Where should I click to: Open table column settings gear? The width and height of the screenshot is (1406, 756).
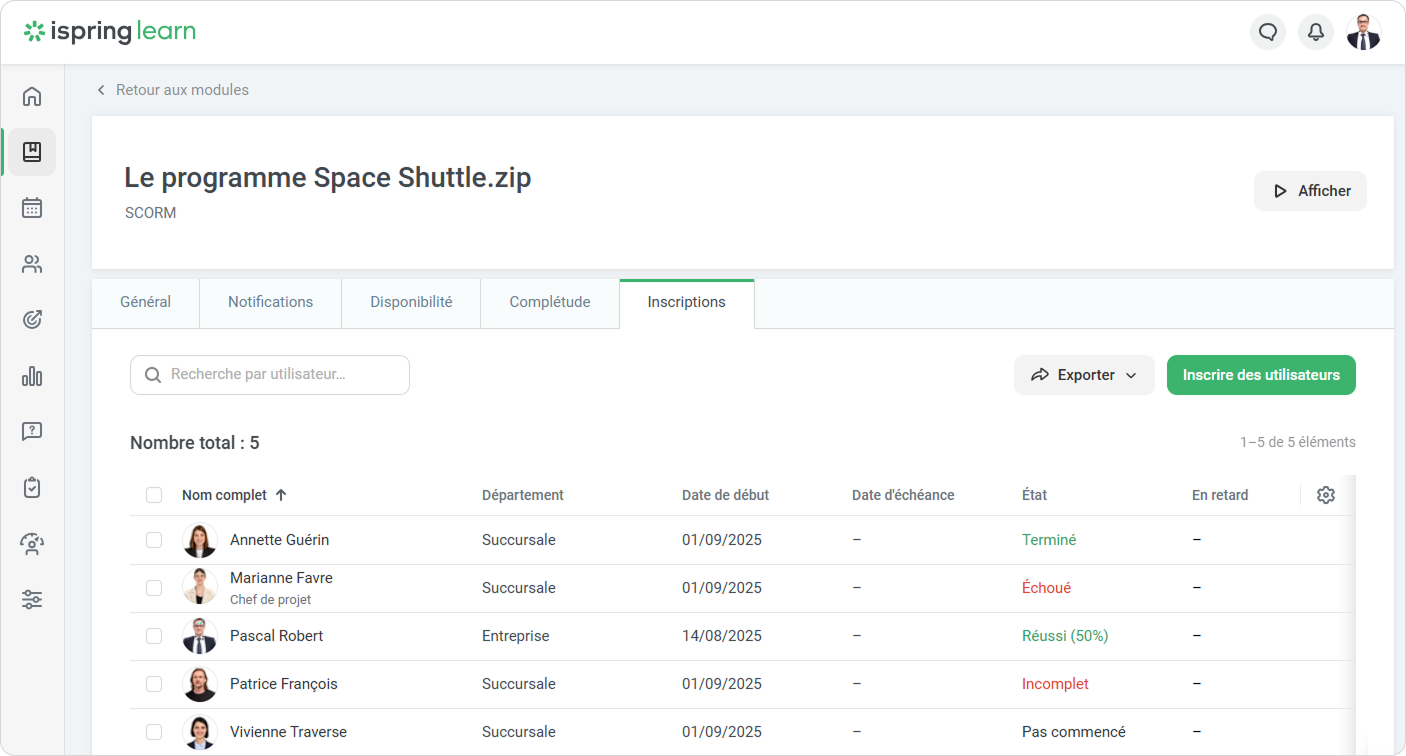tap(1326, 495)
